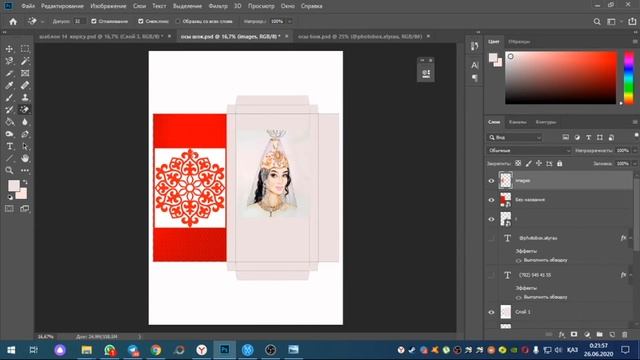Open the Окно menu
Screen dimensions: 640x360
pos(287,6)
